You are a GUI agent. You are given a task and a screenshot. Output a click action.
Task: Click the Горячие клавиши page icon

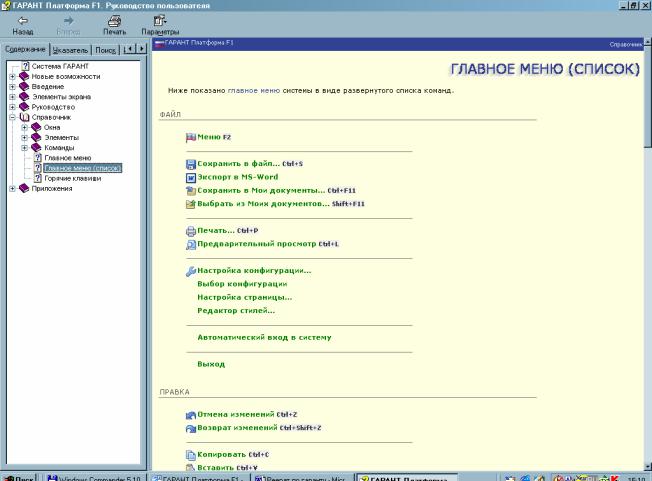click(x=37, y=178)
